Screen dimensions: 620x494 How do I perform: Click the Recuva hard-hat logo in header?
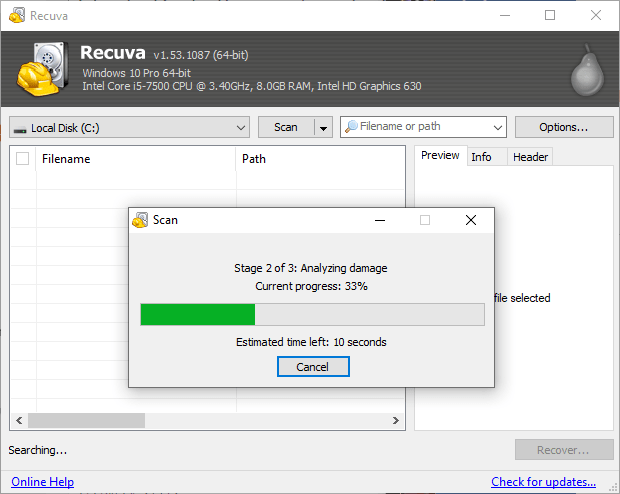click(42, 69)
